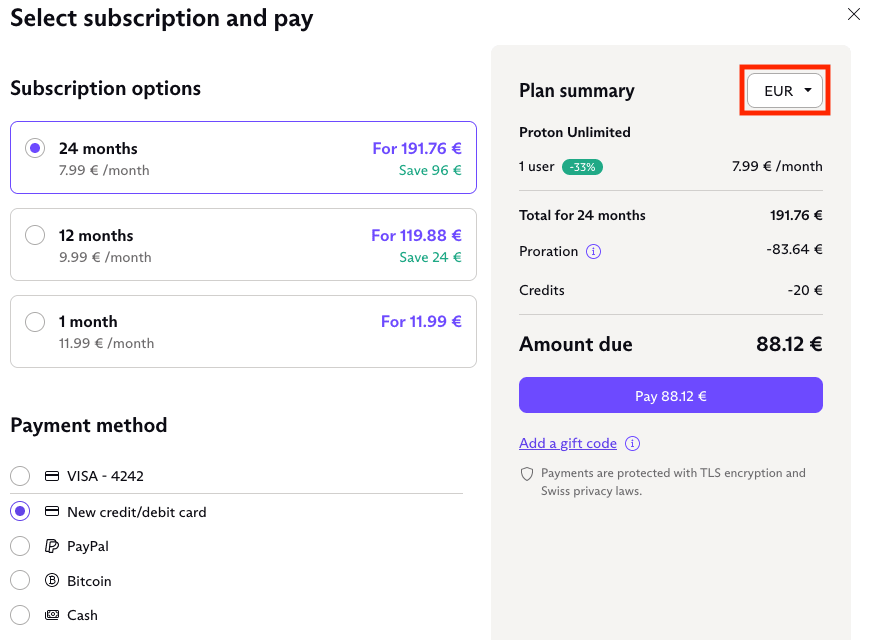Click the gift code info icon

click(632, 444)
